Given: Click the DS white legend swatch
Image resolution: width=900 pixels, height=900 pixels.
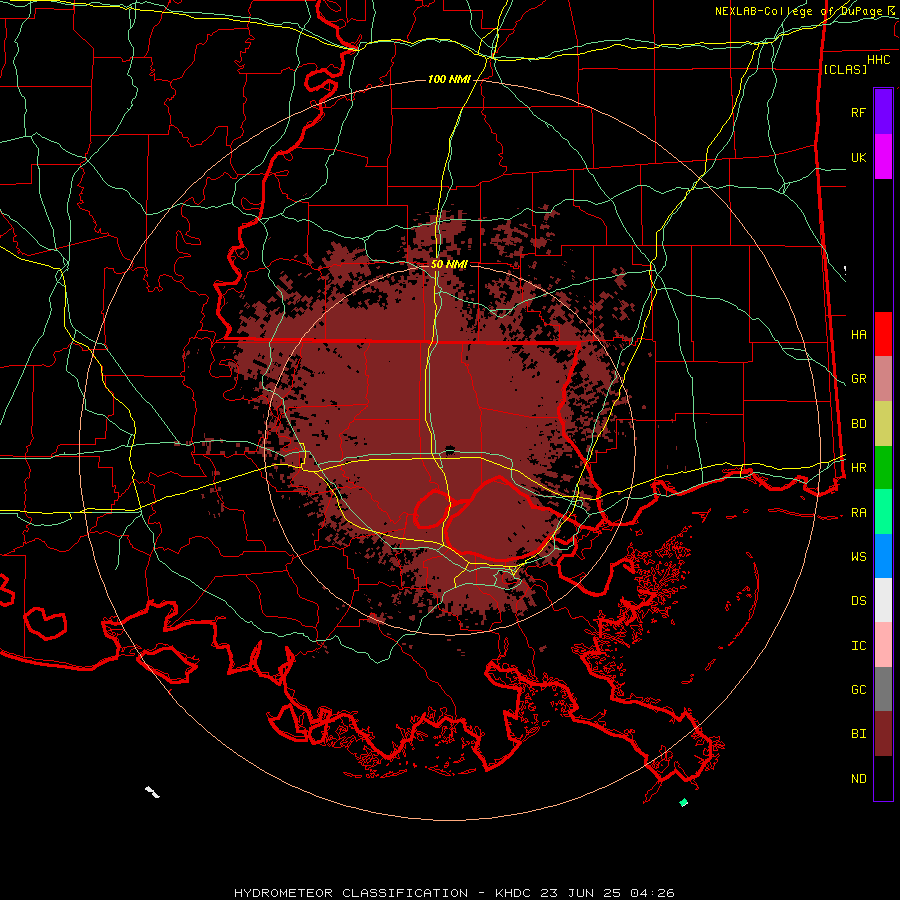Looking at the screenshot, I should [x=883, y=600].
